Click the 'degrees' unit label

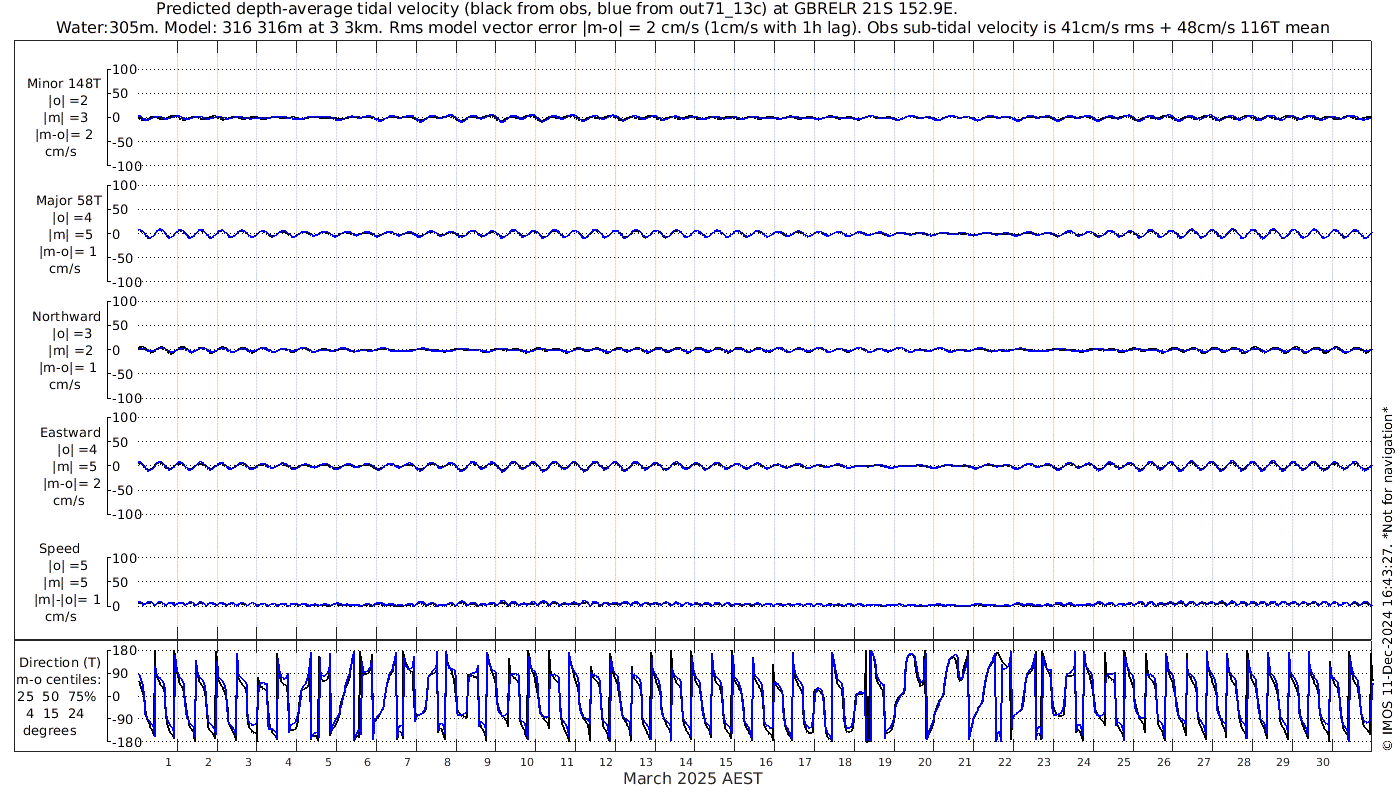[x=50, y=730]
